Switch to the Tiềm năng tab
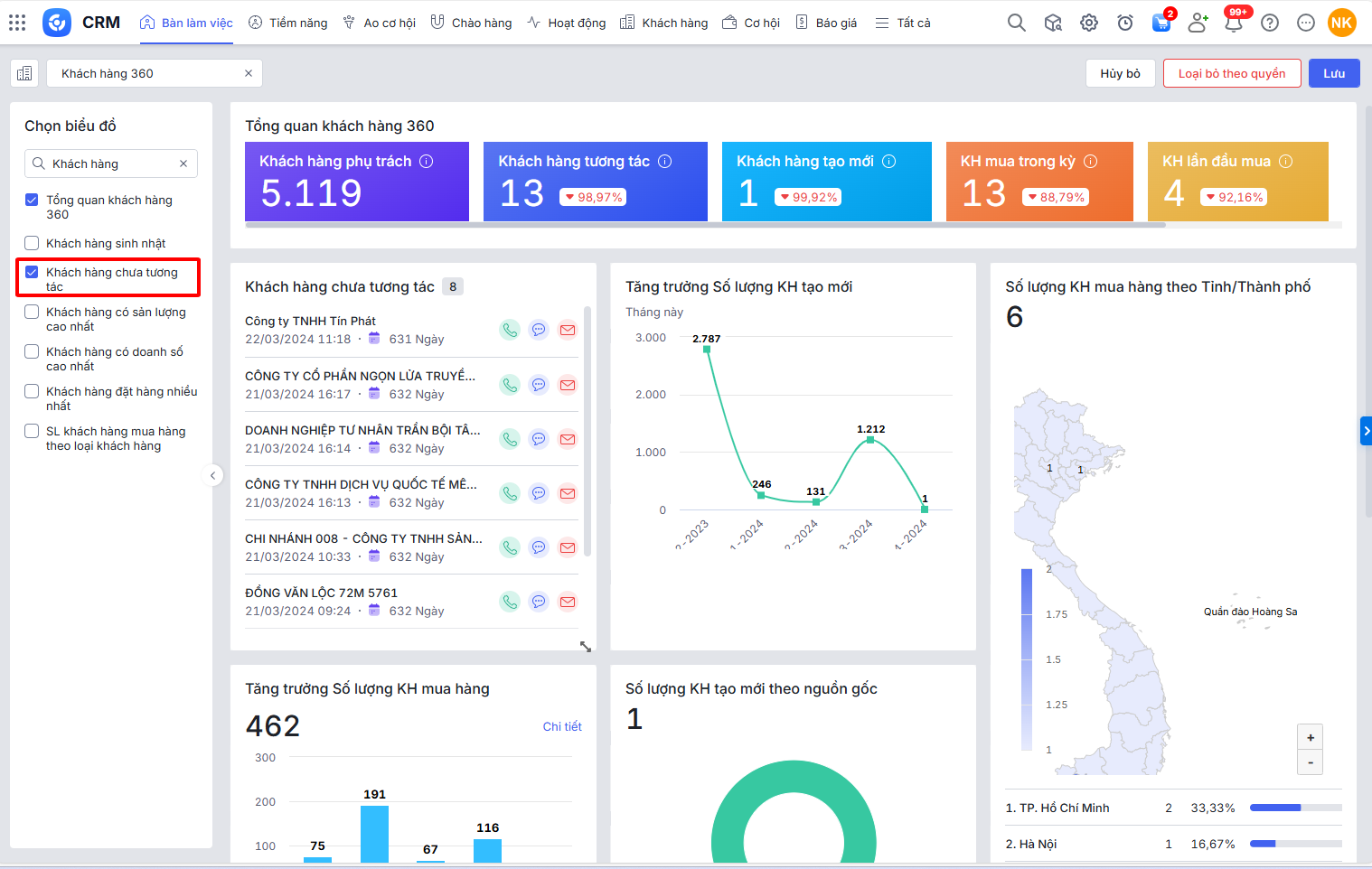1372x869 pixels. [x=288, y=23]
